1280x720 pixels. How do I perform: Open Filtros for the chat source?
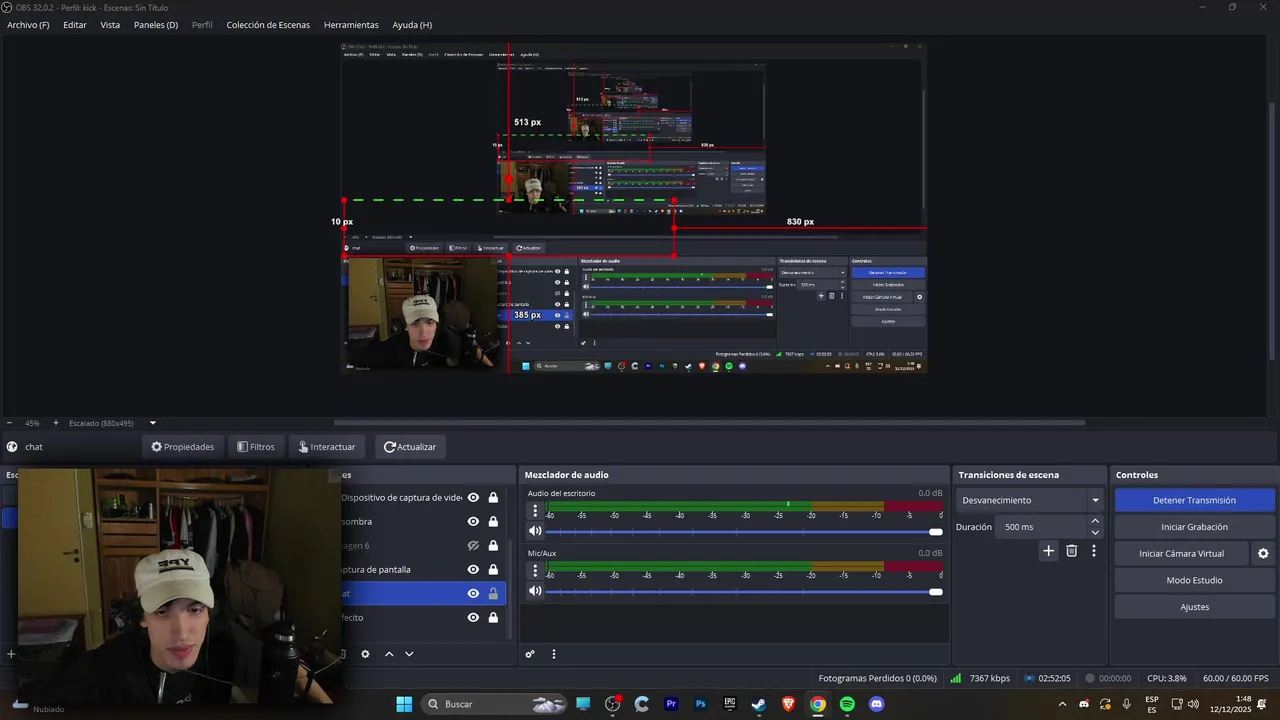[255, 447]
